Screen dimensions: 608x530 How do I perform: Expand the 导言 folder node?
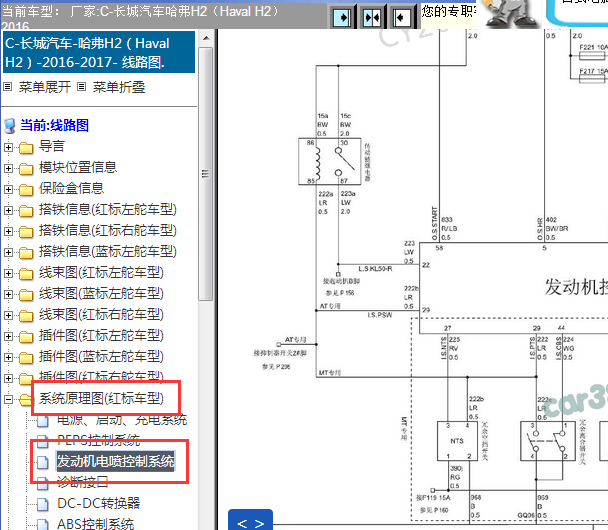(8, 147)
